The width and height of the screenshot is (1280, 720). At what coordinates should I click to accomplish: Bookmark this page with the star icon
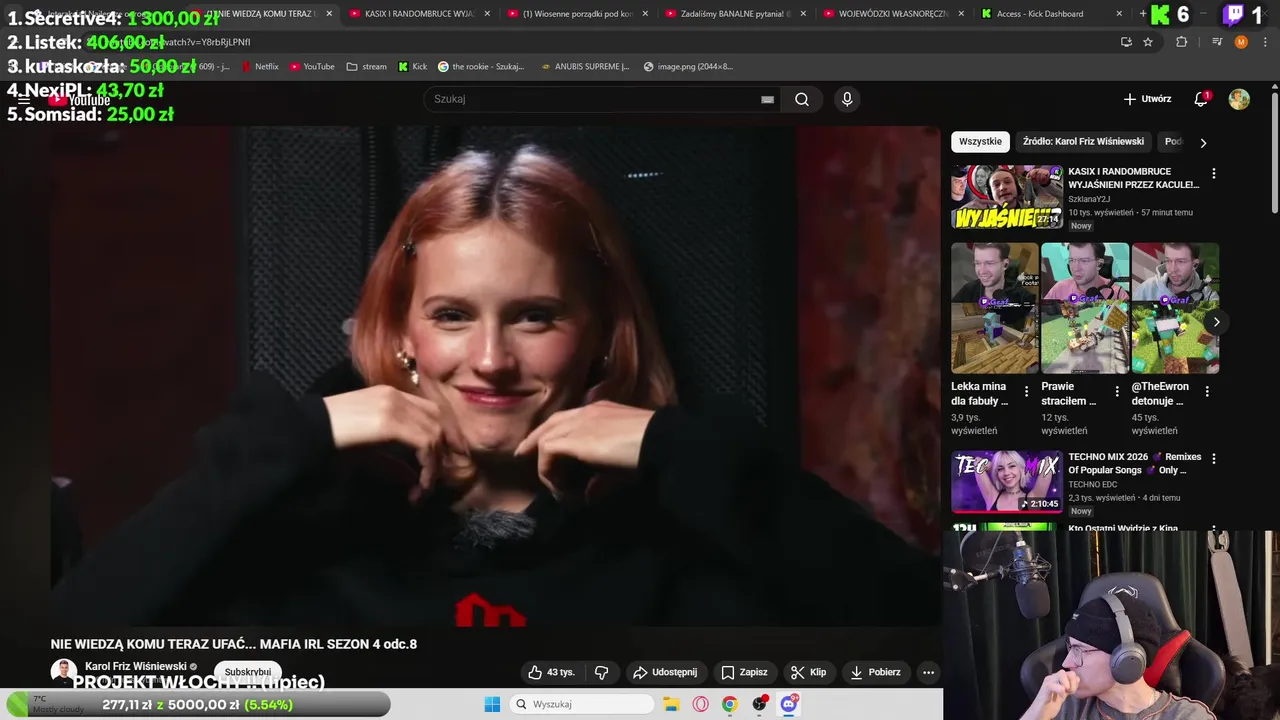[x=1148, y=42]
